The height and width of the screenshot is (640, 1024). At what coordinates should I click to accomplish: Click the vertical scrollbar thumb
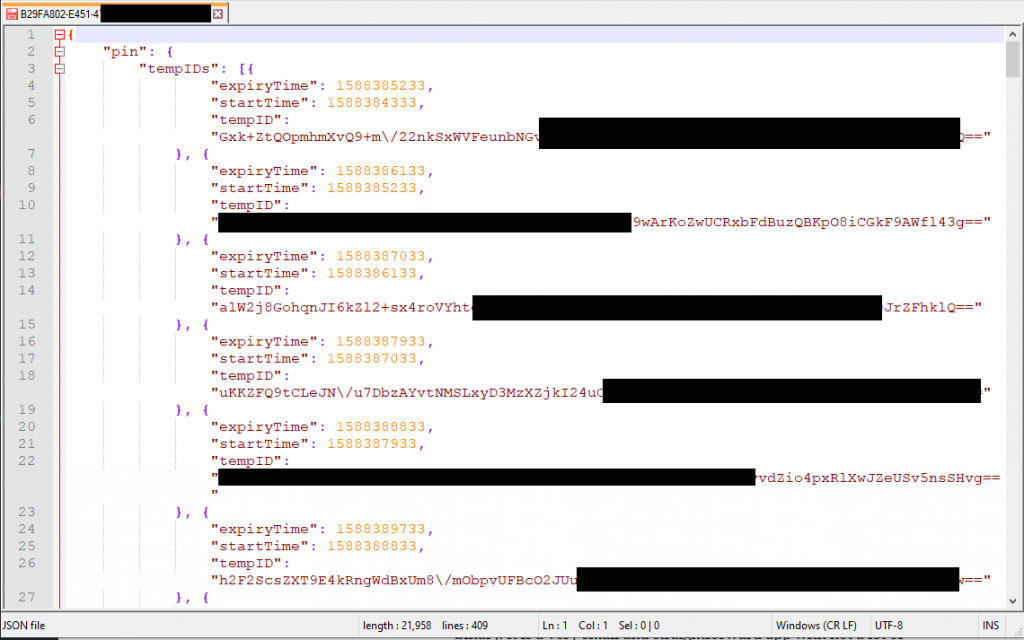1013,60
